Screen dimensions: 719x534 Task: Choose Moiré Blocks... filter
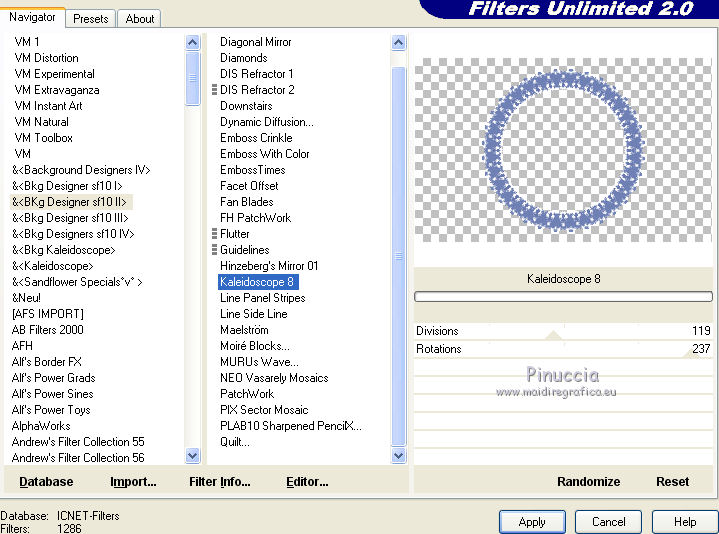(x=254, y=346)
